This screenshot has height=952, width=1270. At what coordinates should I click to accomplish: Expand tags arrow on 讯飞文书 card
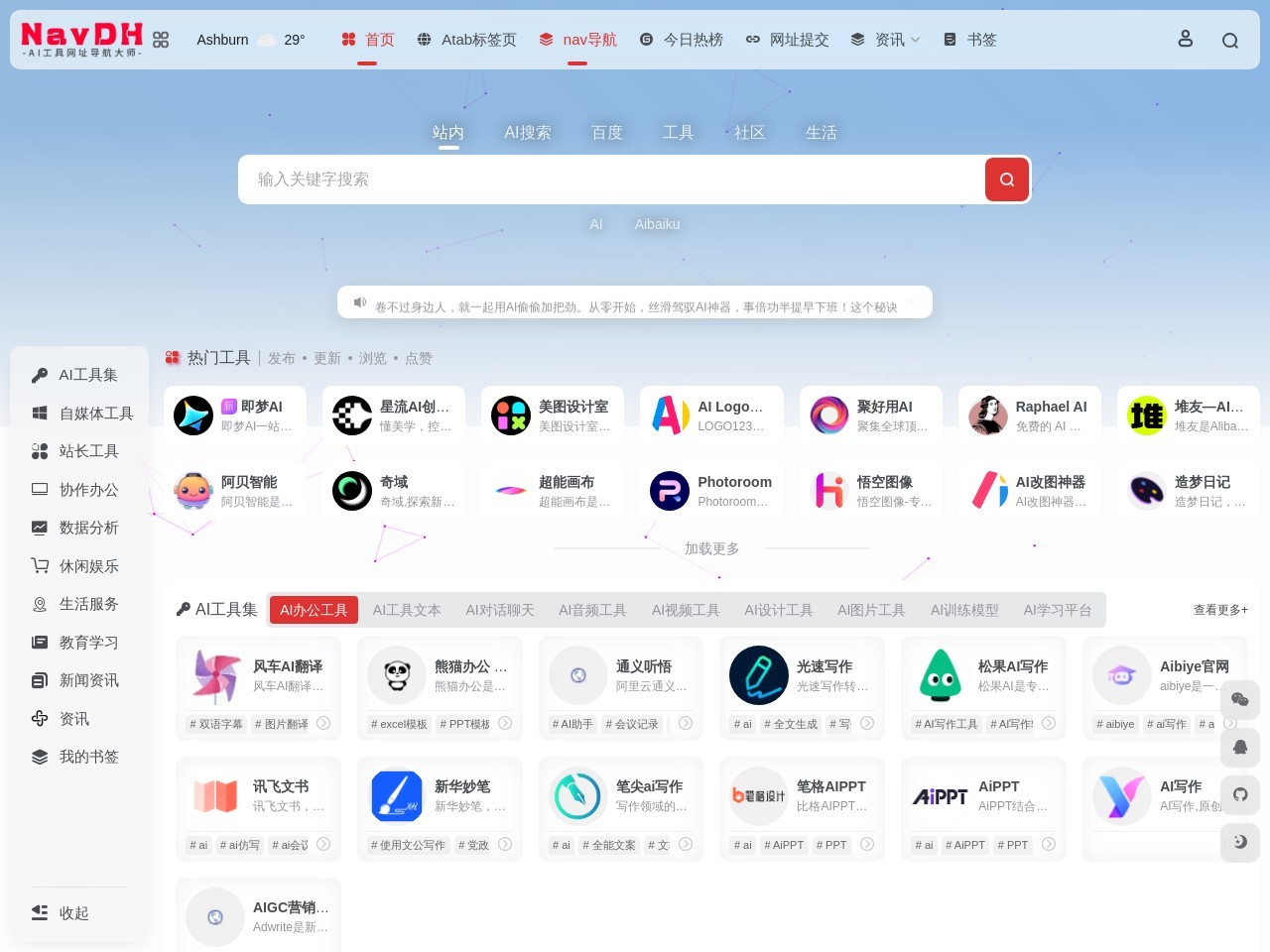click(323, 844)
